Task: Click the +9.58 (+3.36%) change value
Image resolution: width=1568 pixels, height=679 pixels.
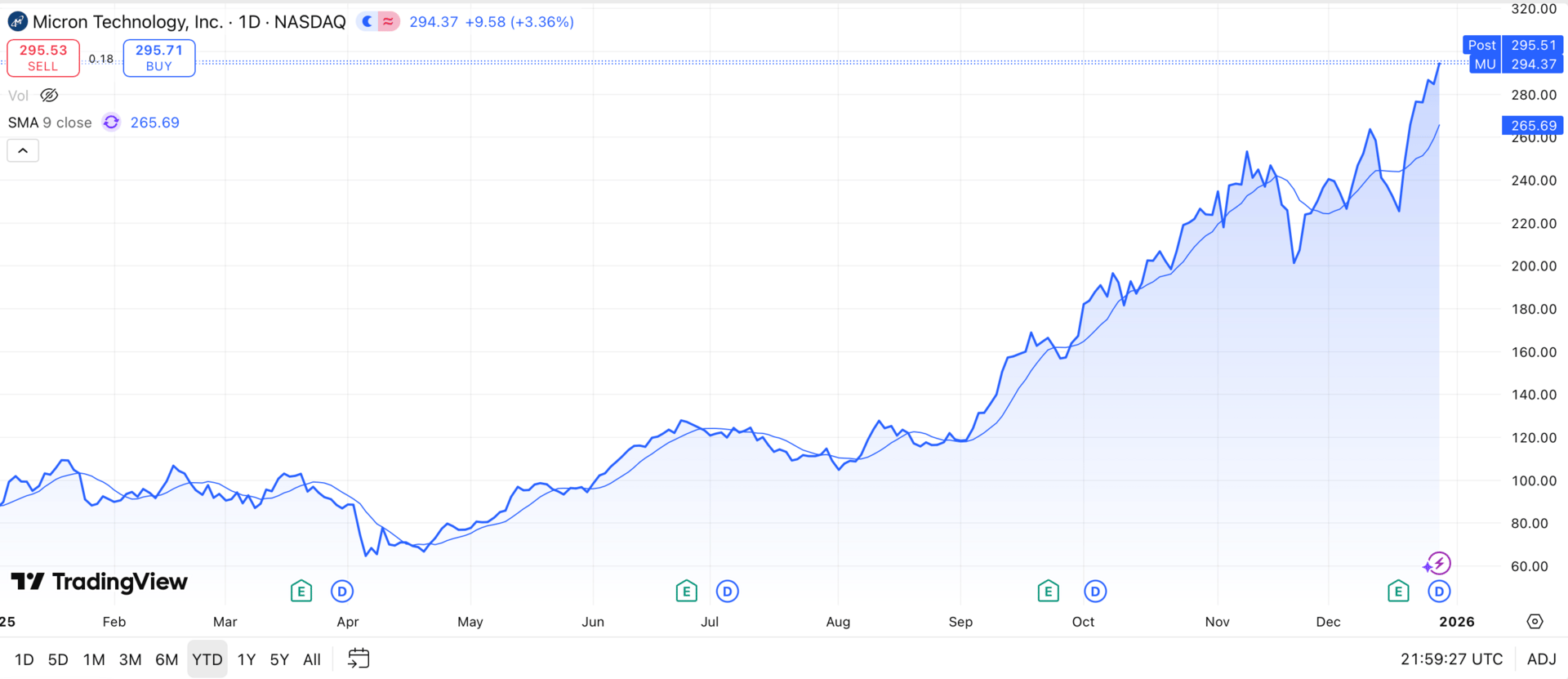Action: point(519,22)
